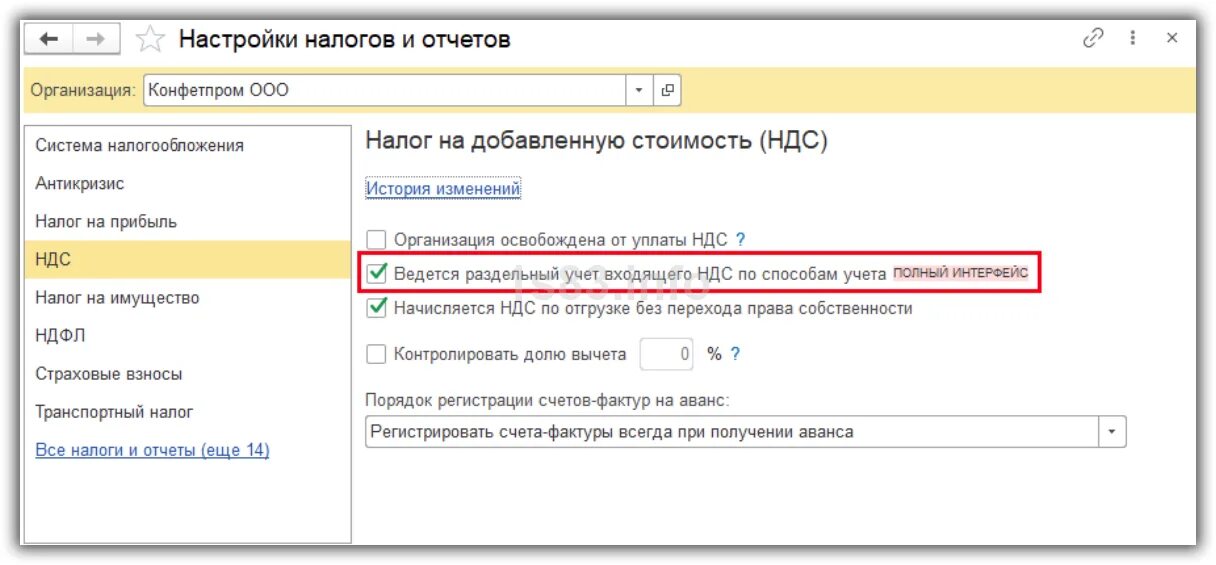Screen dimensions: 1216x565
Task: Open Налог на имущество section
Action: (187, 298)
